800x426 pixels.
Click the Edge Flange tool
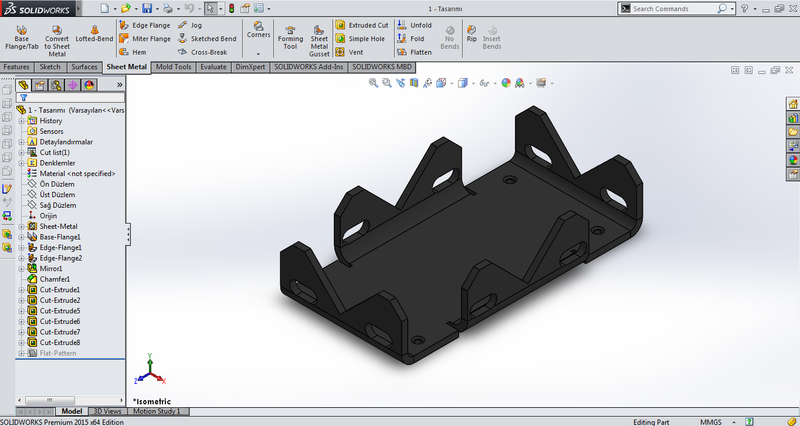[144, 25]
